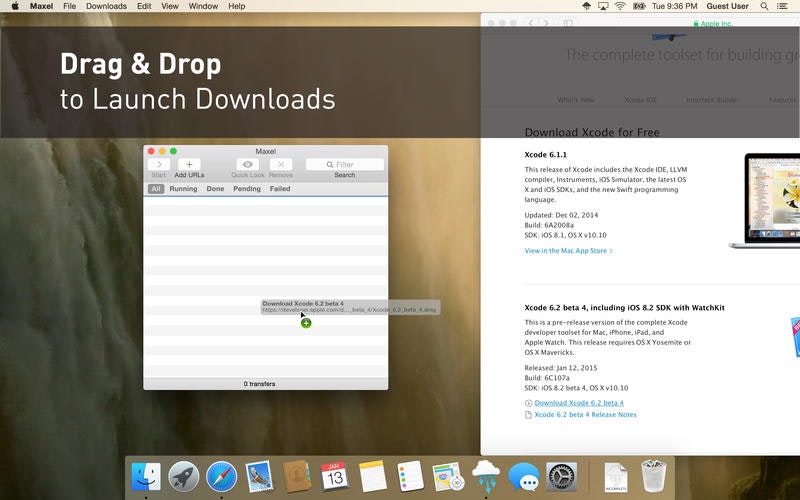Show the Failed transfers tab

pos(280,189)
